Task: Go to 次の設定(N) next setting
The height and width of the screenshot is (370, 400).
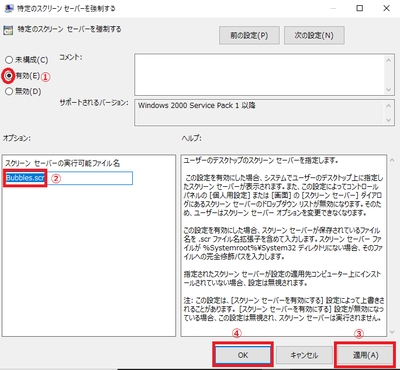Action: (x=314, y=35)
